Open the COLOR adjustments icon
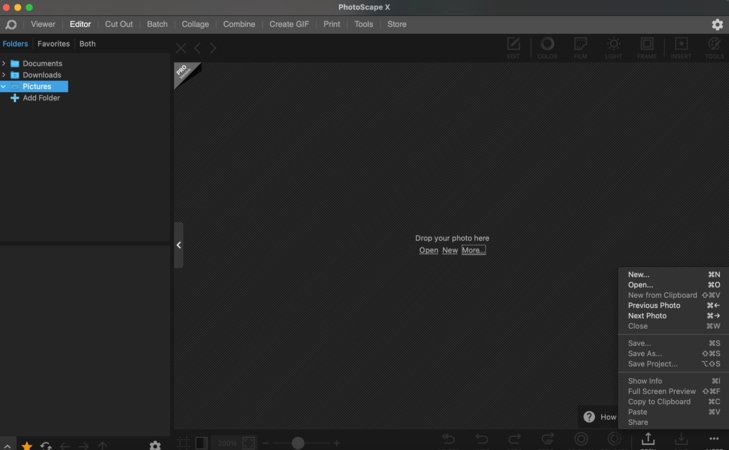729x450 pixels. click(x=547, y=45)
